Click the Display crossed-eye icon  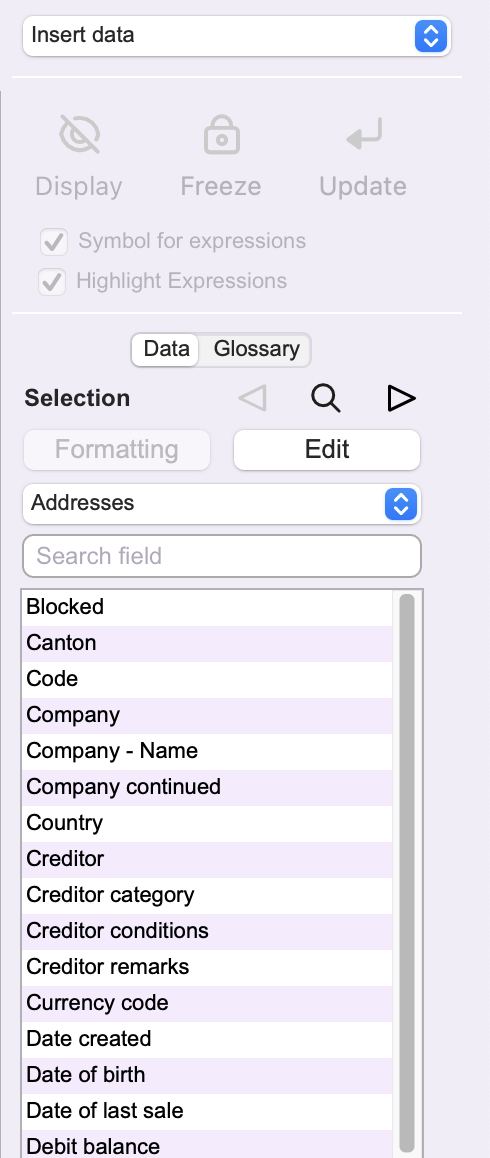[x=79, y=134]
